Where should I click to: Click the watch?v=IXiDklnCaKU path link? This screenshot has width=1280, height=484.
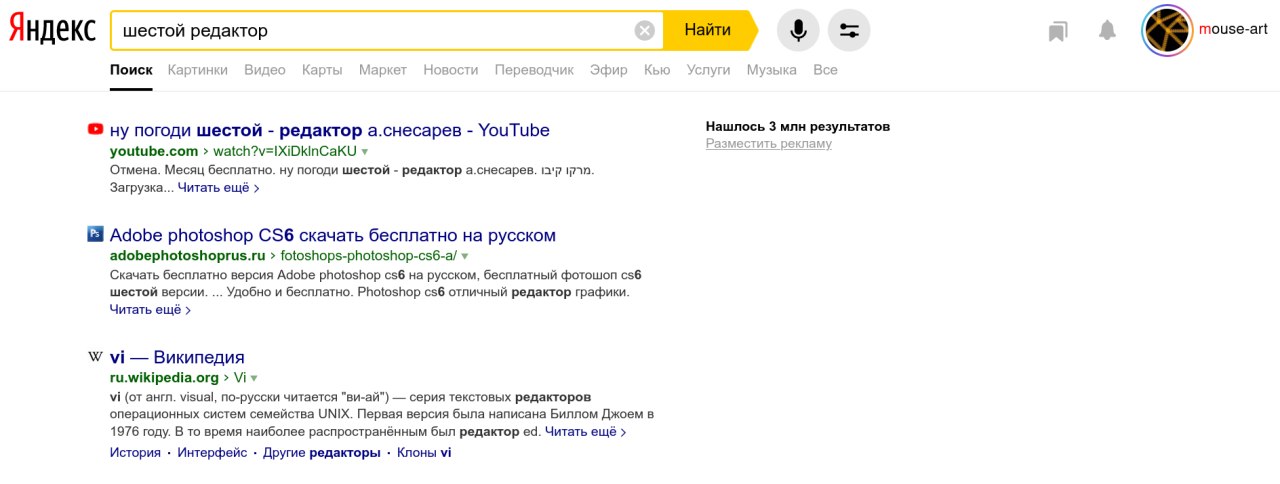[285, 152]
